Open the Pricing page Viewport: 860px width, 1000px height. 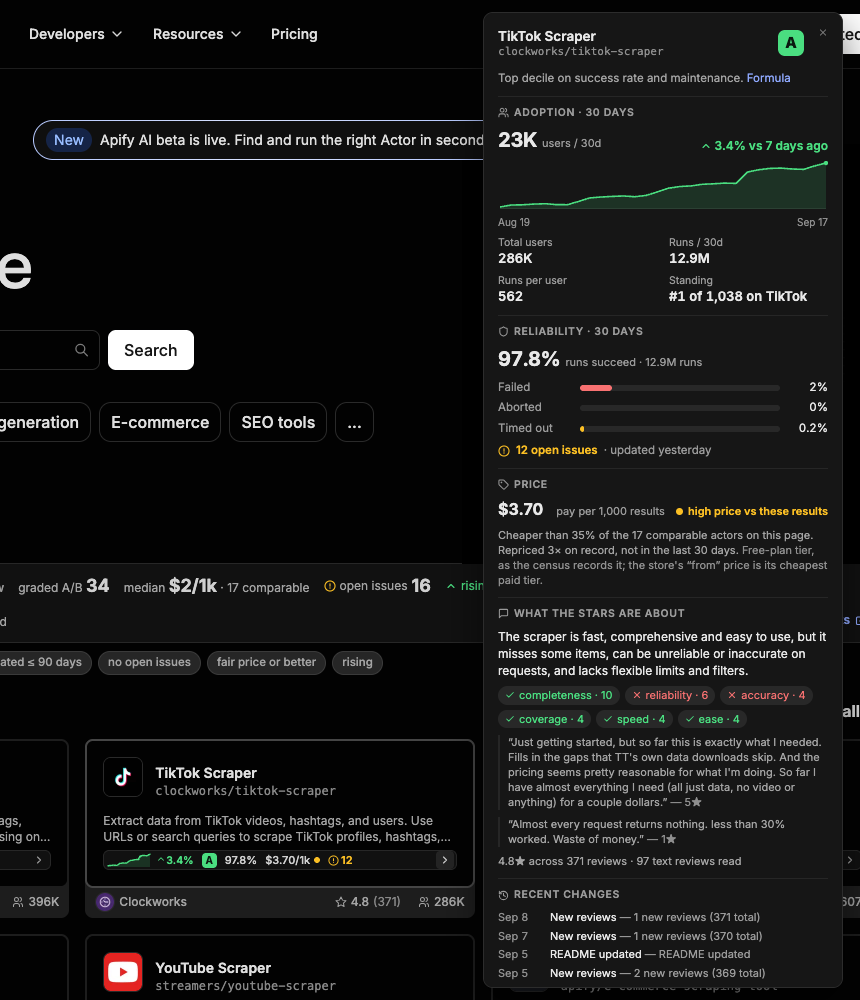[x=294, y=34]
